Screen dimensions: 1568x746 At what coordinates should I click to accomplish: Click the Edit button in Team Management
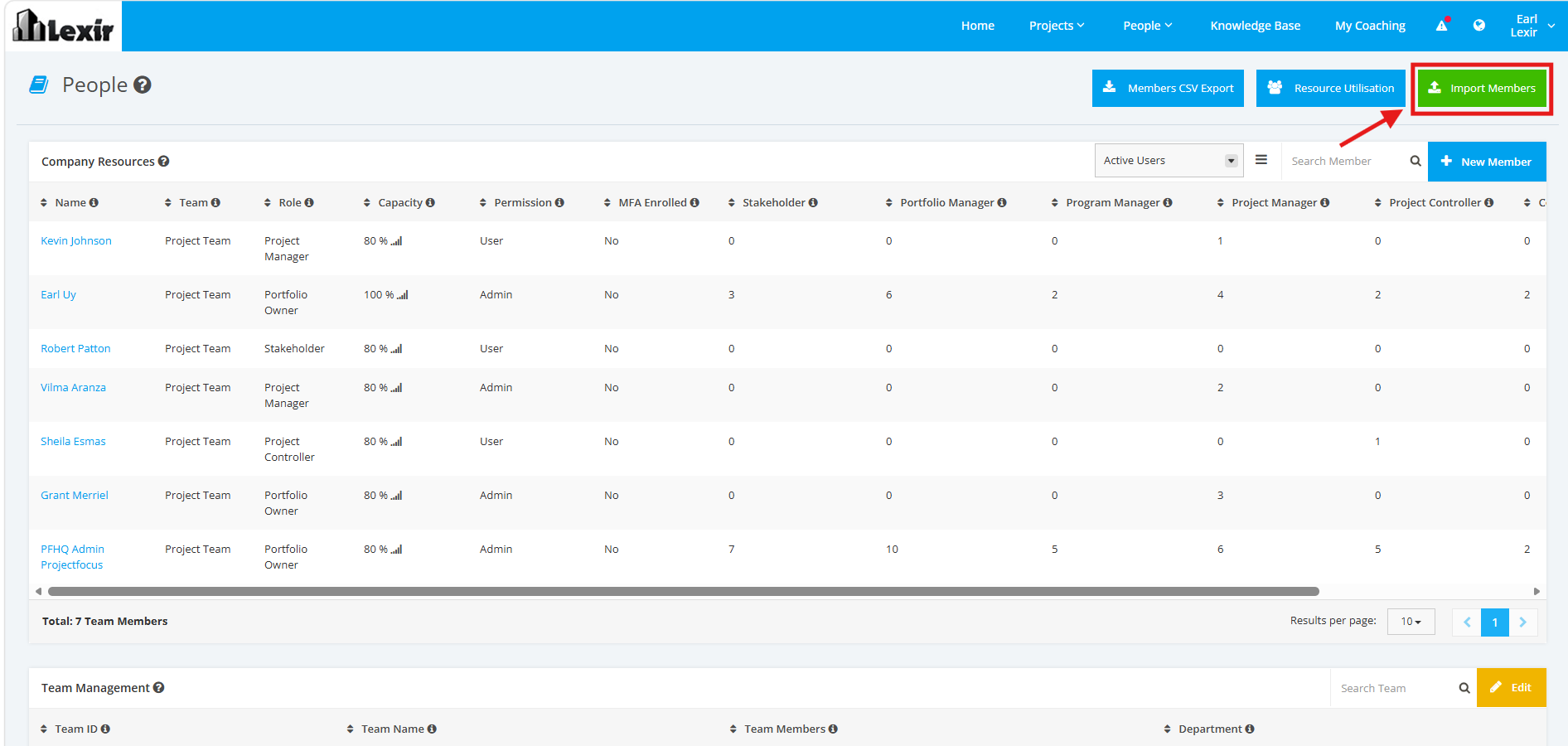[1512, 688]
